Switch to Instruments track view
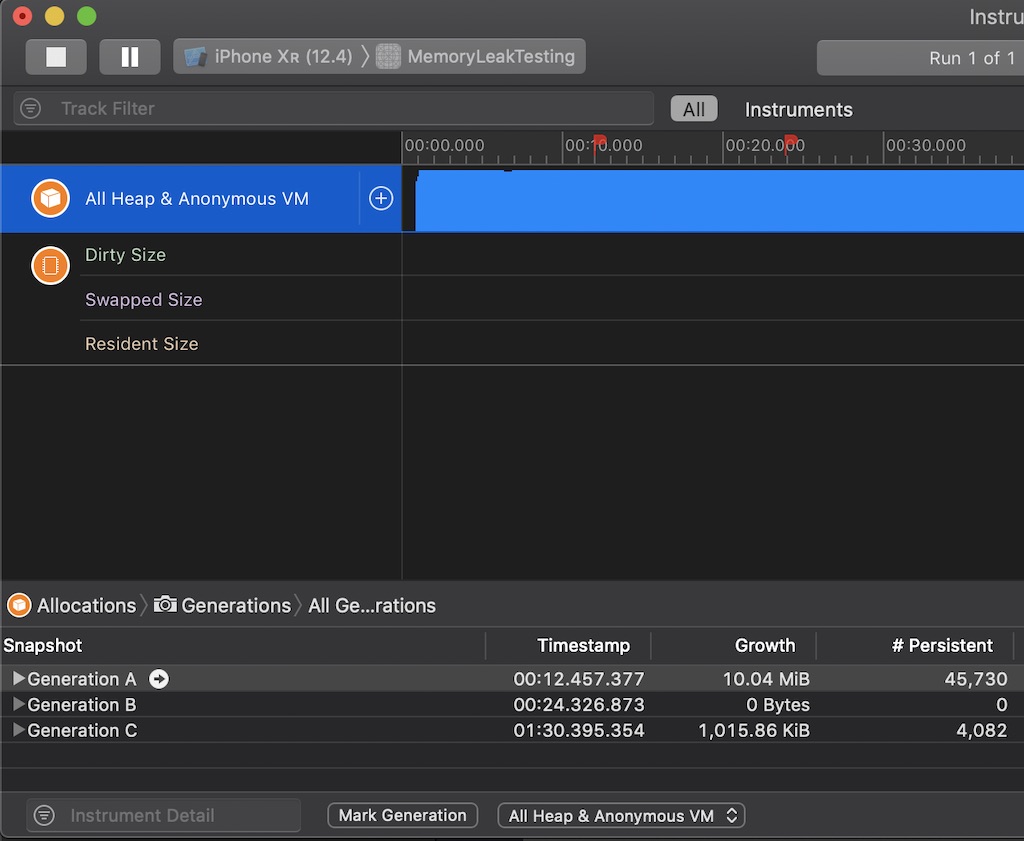The image size is (1024, 841). (x=798, y=109)
